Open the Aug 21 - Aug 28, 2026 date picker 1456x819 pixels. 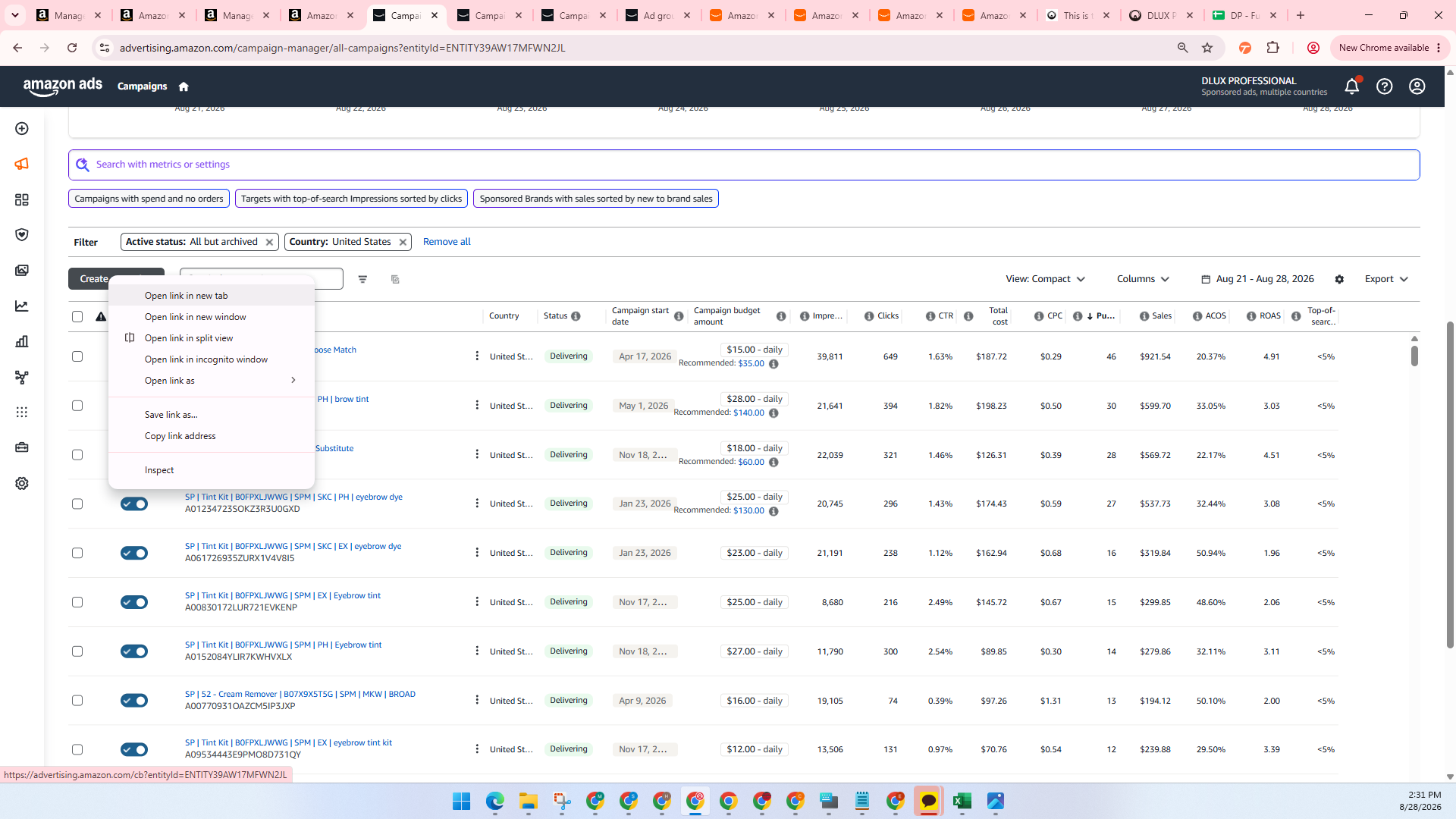click(x=1258, y=279)
